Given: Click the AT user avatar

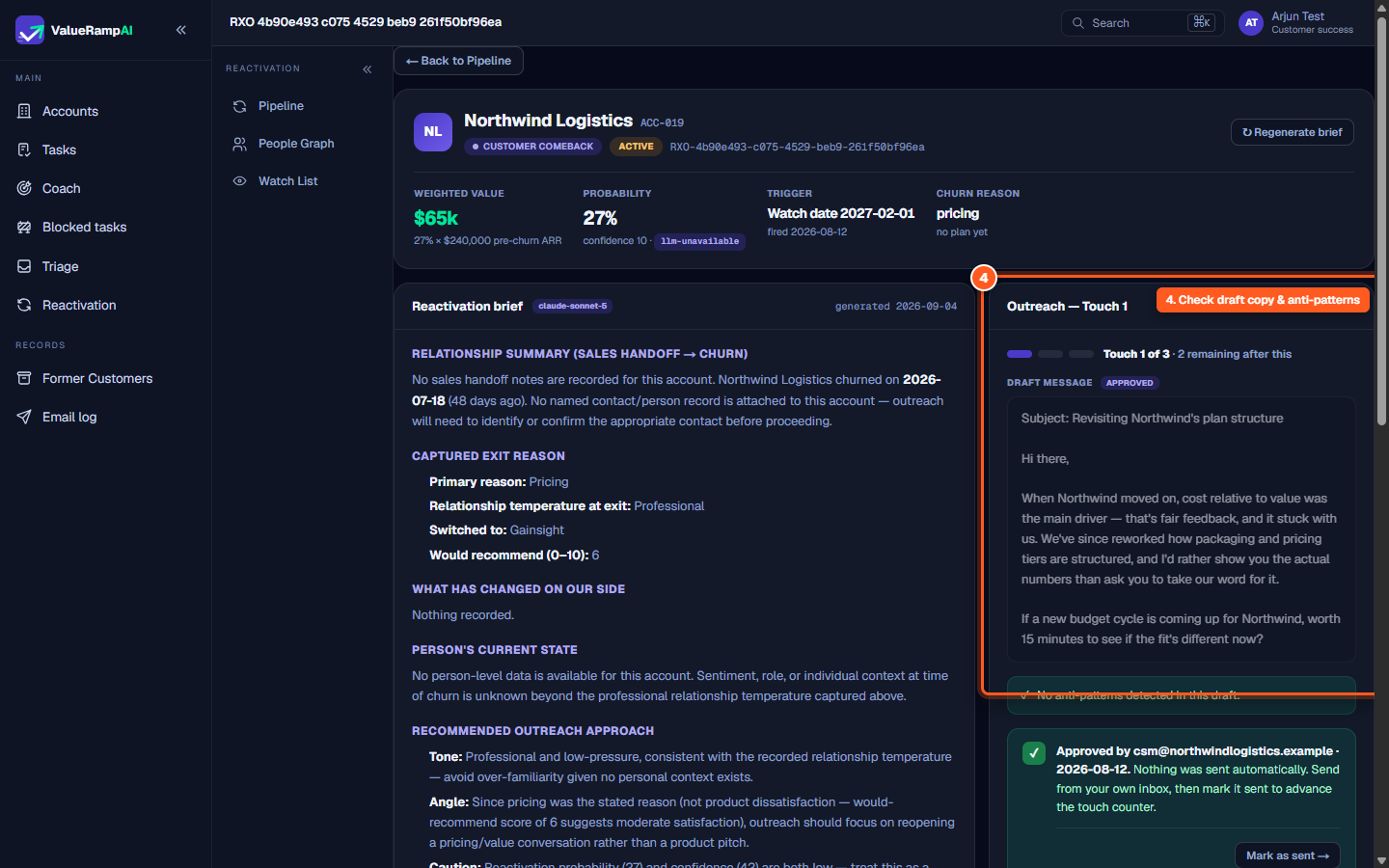Looking at the screenshot, I should click(x=1251, y=23).
